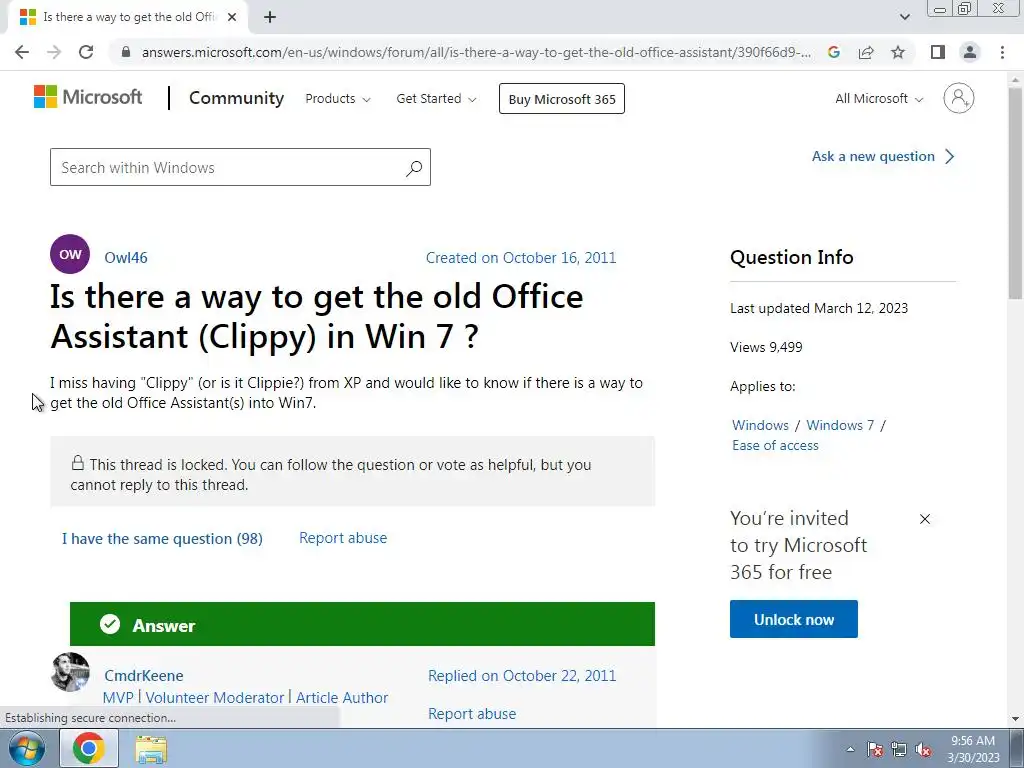Click 'Created on October 16, 2011' text

[x=521, y=258]
